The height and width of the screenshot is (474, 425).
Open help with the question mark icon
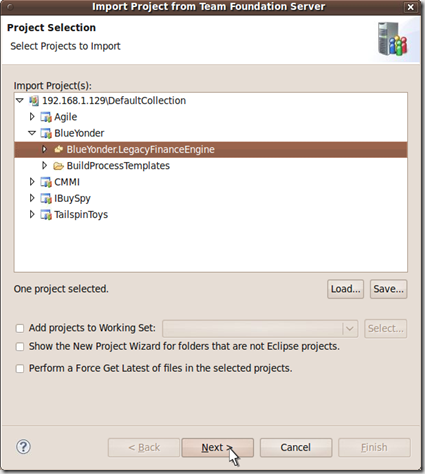point(23,447)
